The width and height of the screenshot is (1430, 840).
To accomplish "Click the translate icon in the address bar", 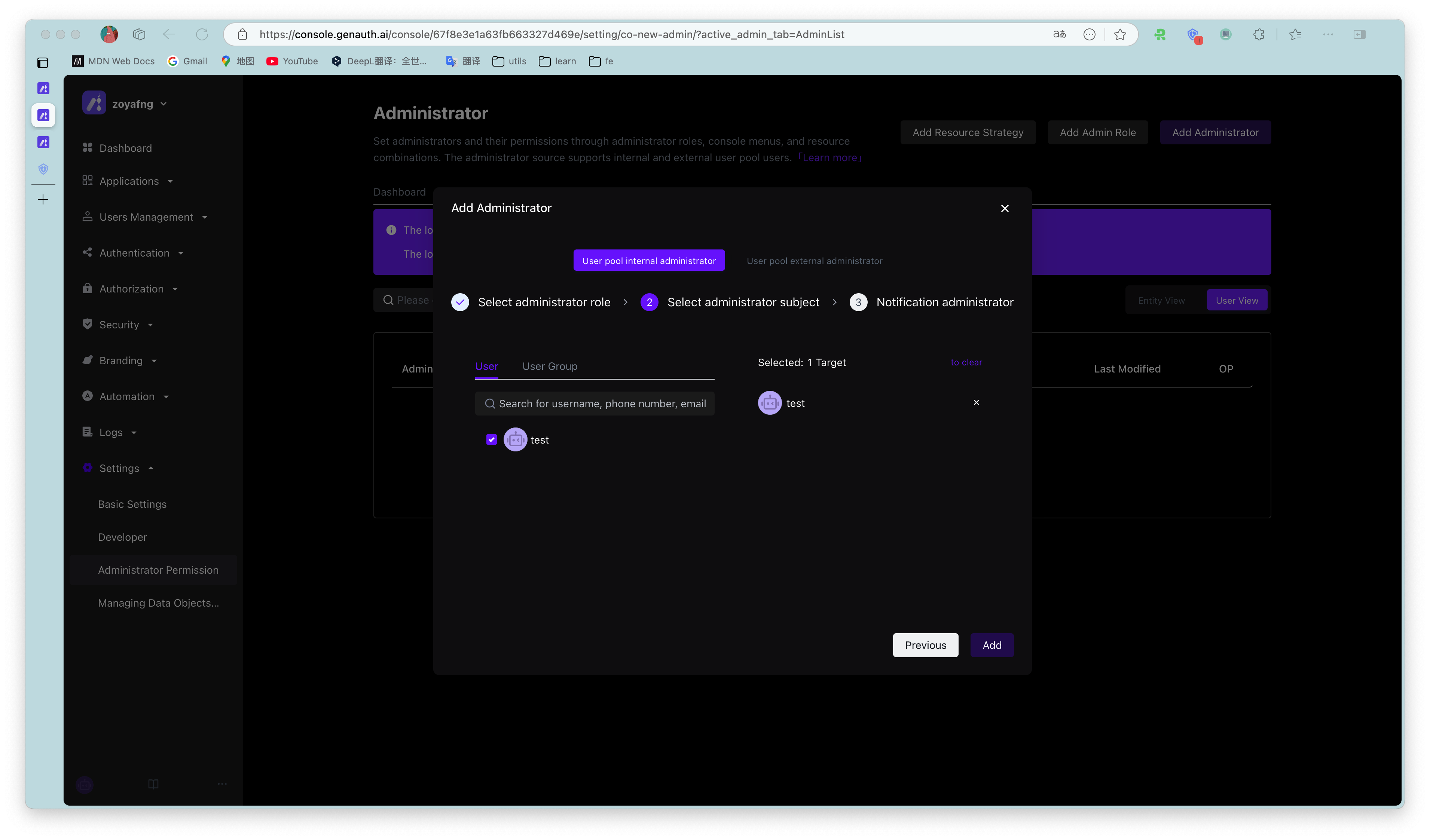I will (x=1059, y=35).
